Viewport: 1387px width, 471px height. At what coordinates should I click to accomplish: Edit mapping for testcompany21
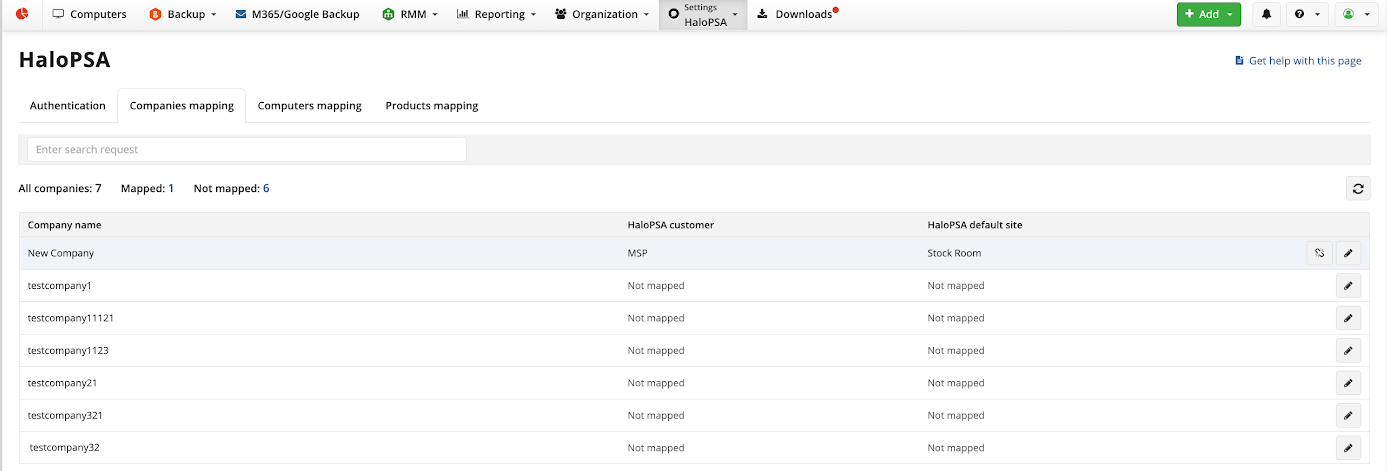click(1348, 383)
